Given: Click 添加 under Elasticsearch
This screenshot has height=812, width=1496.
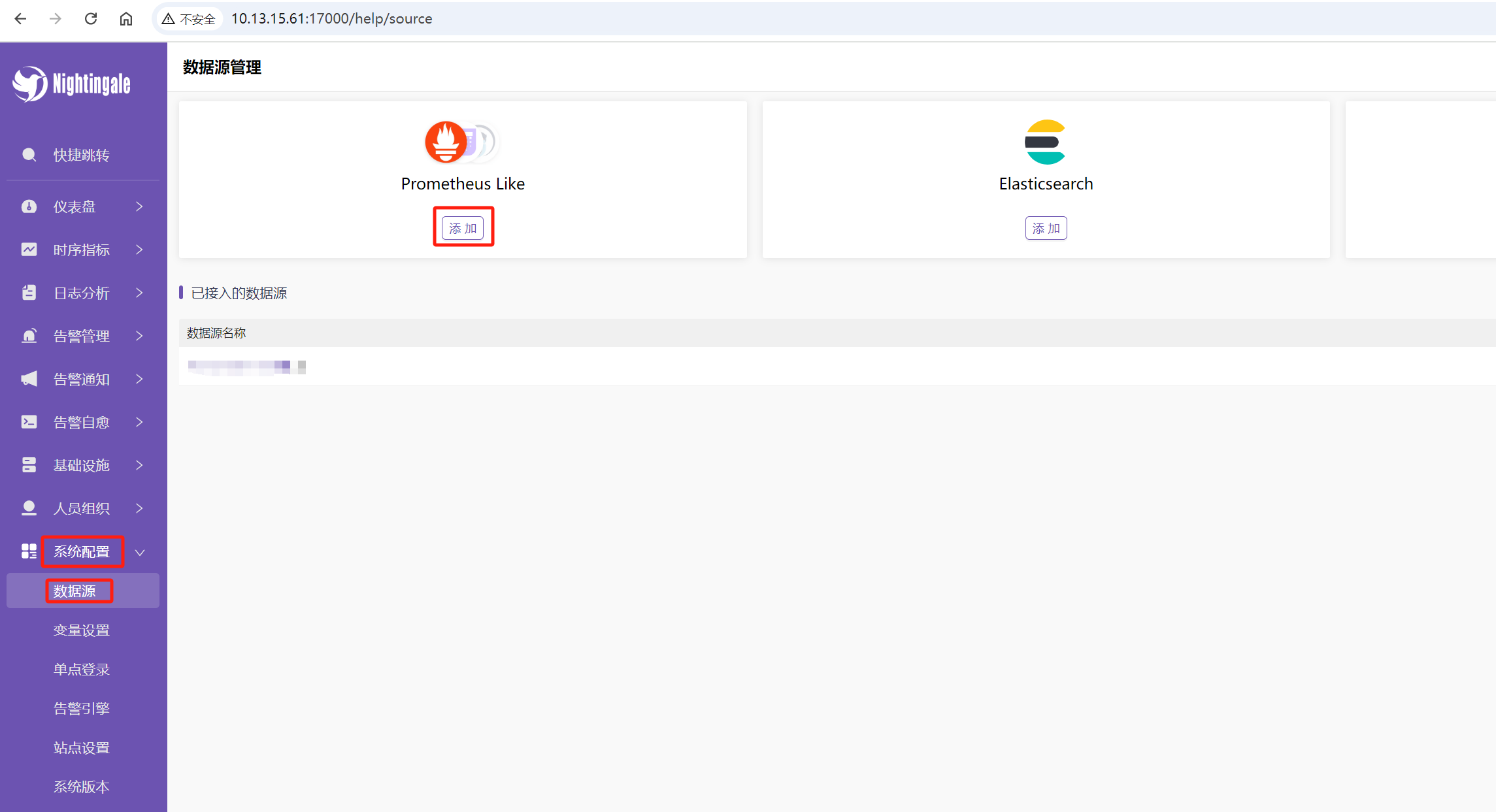Looking at the screenshot, I should coord(1046,228).
